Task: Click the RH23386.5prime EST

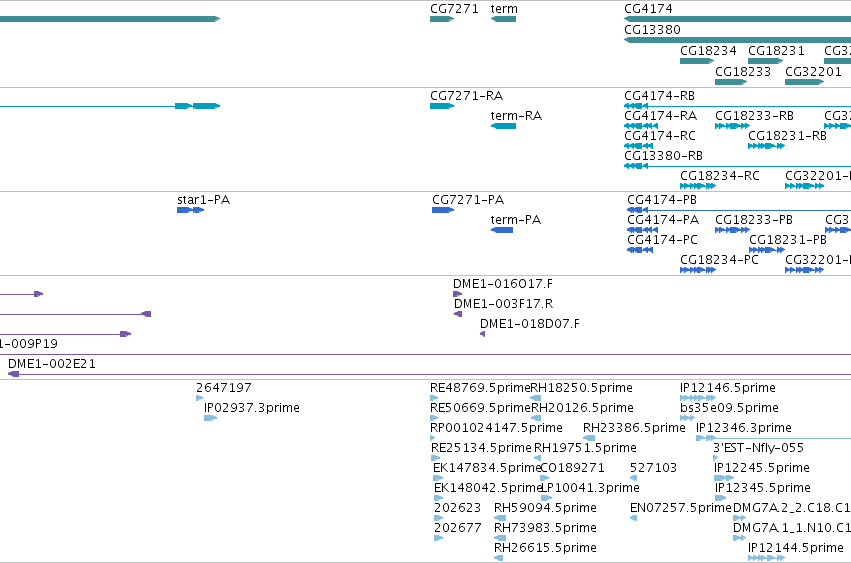Action: pyautogui.click(x=589, y=438)
